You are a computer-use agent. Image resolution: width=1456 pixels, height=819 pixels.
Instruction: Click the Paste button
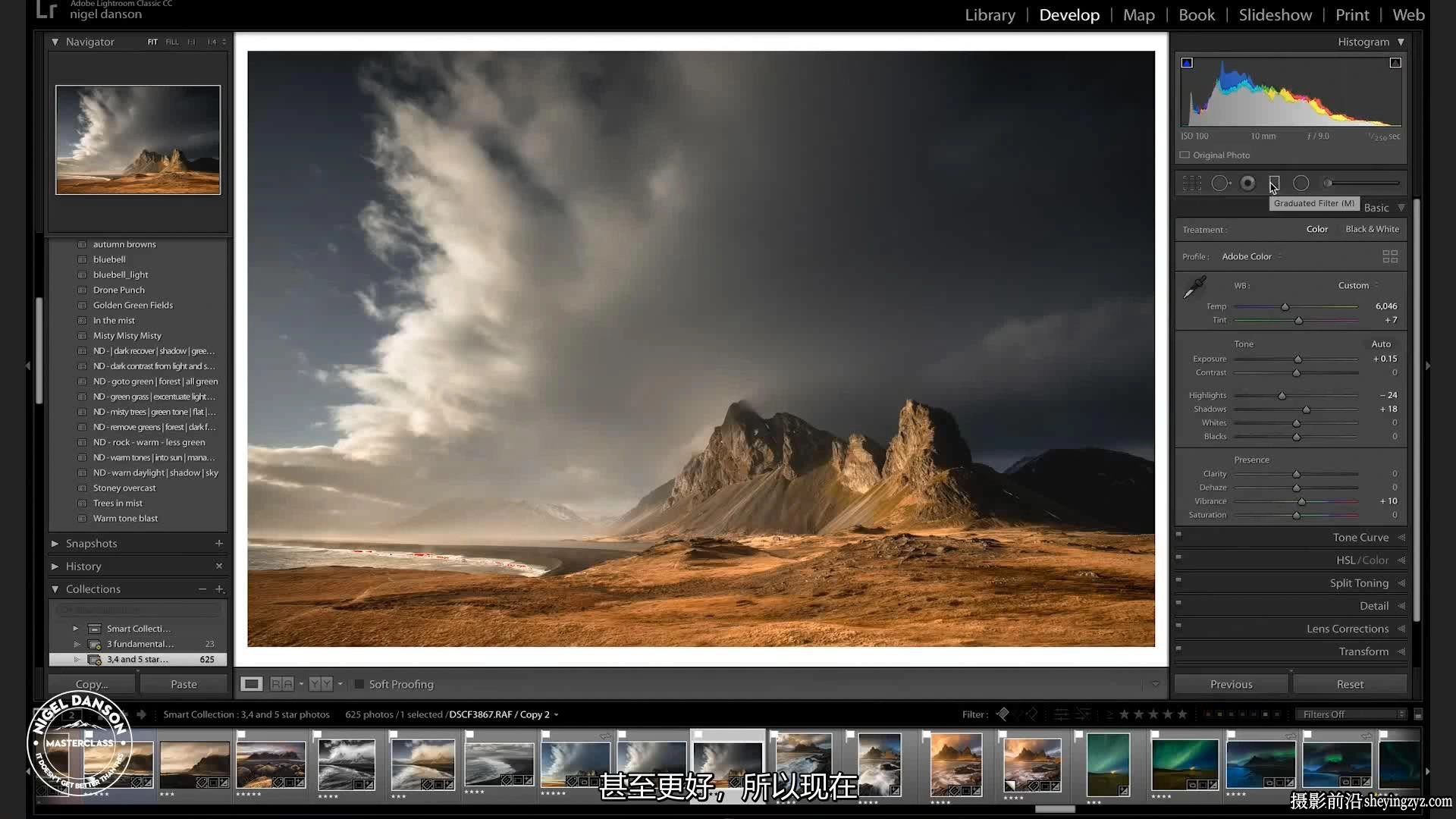pos(184,684)
